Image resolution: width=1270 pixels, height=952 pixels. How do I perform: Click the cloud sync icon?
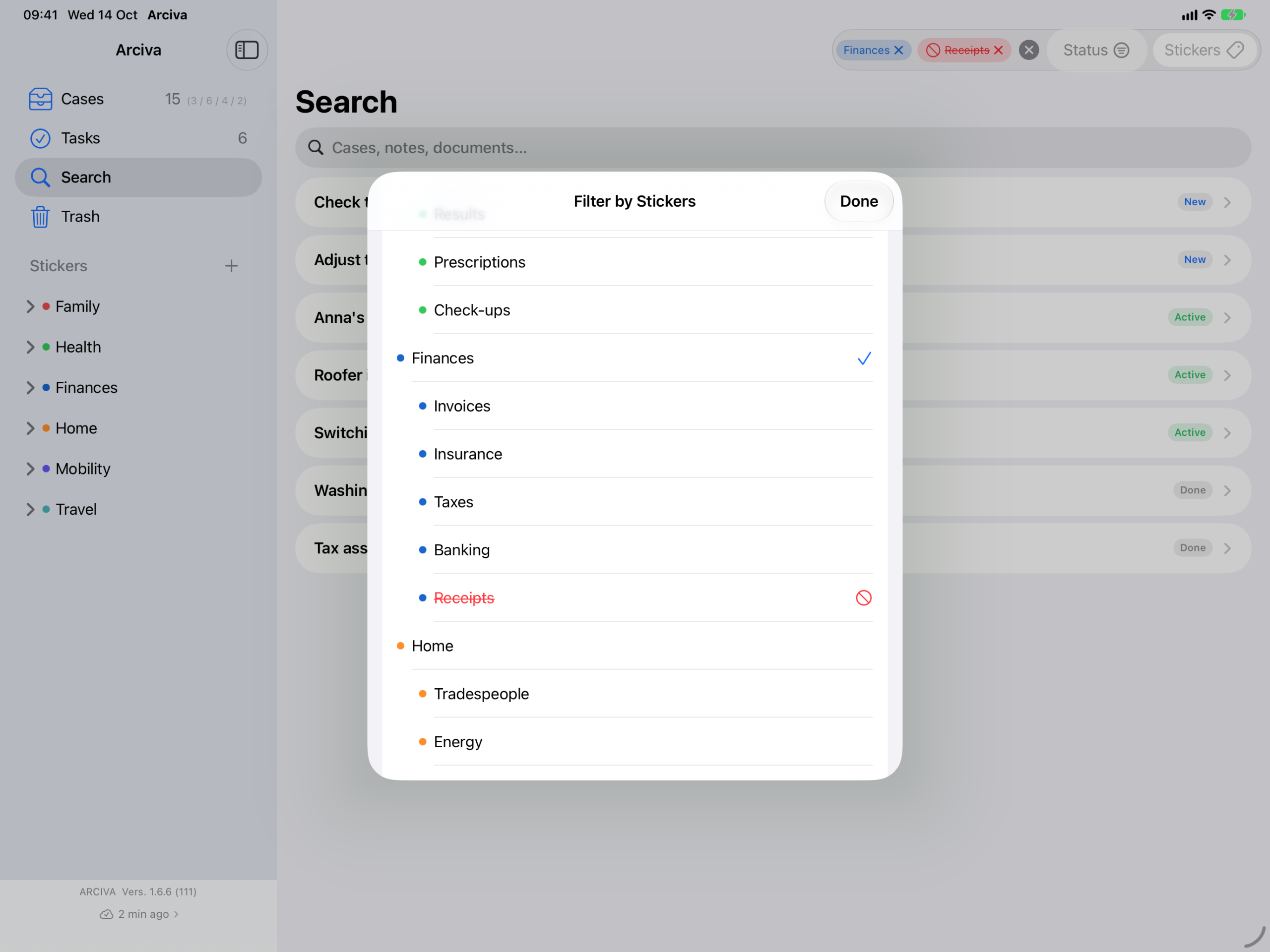[106, 914]
